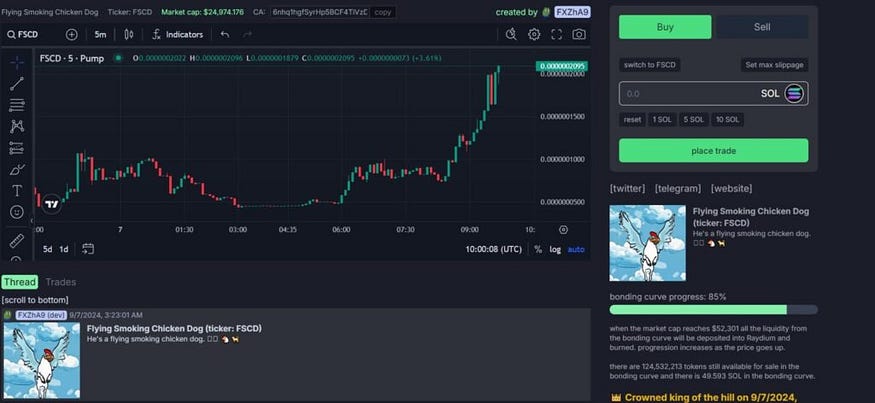Open the [twitter] link
Viewport: 875px width, 403px height.
pyautogui.click(x=627, y=189)
